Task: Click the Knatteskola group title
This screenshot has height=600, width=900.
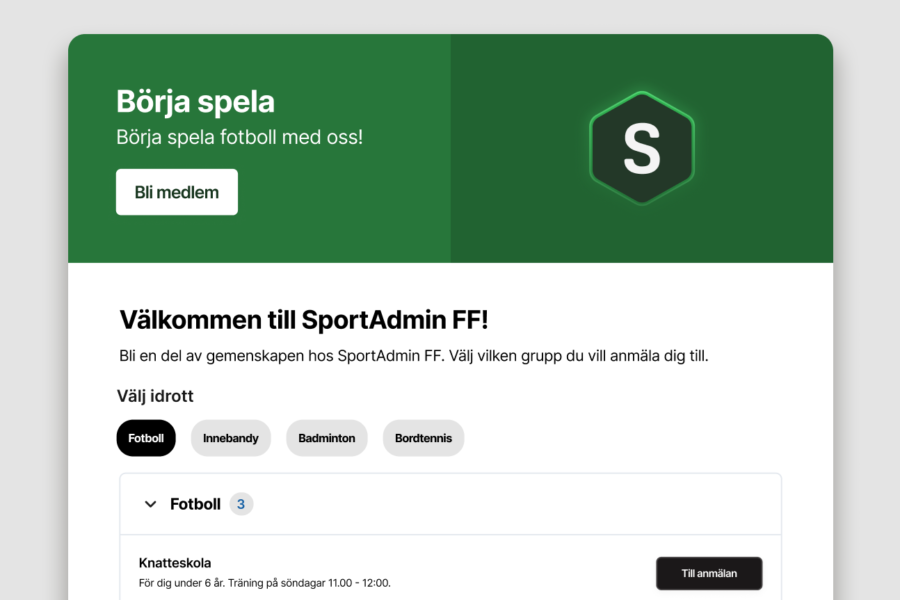Action: click(175, 563)
